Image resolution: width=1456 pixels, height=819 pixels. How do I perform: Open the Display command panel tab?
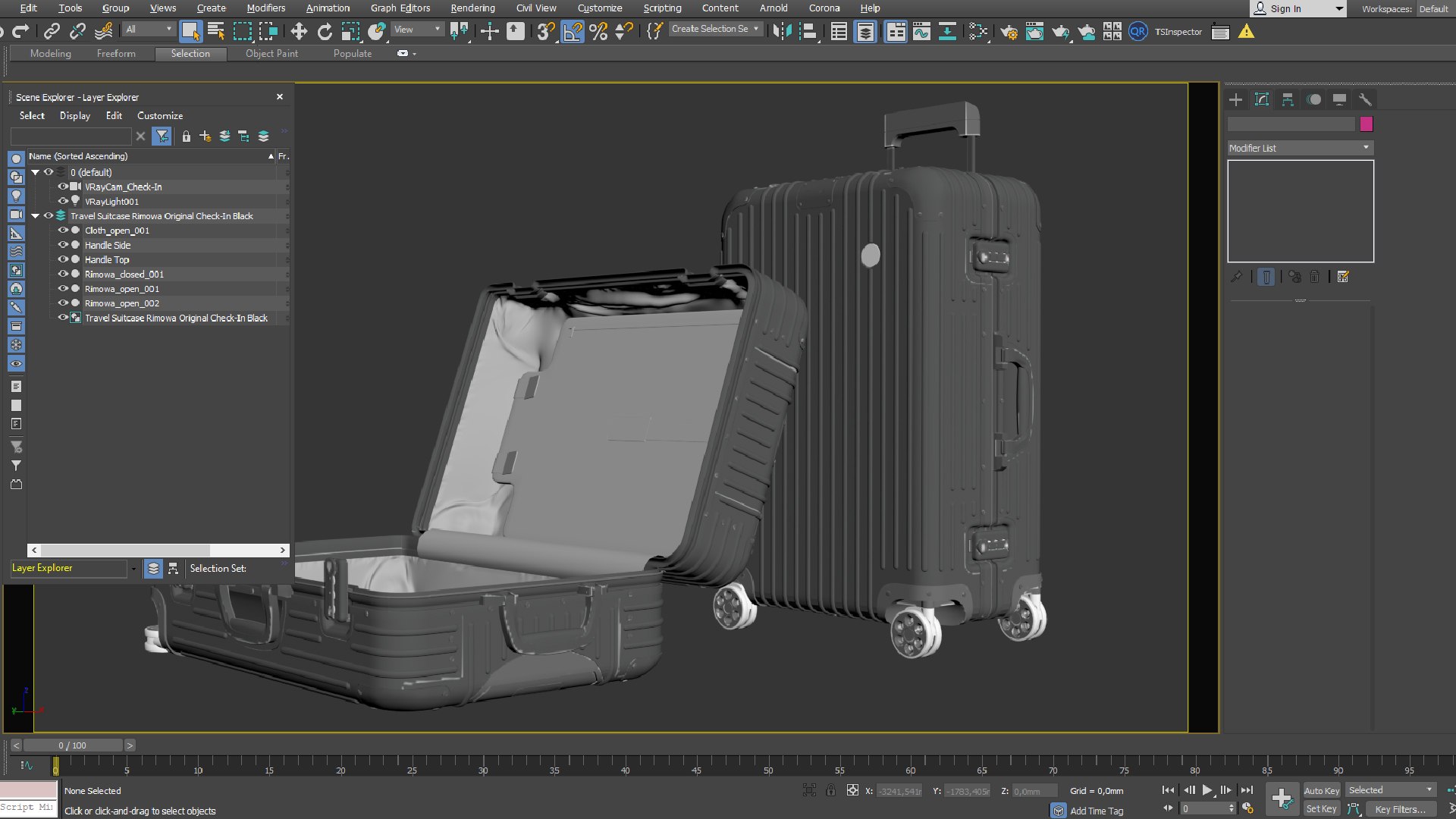click(1340, 99)
